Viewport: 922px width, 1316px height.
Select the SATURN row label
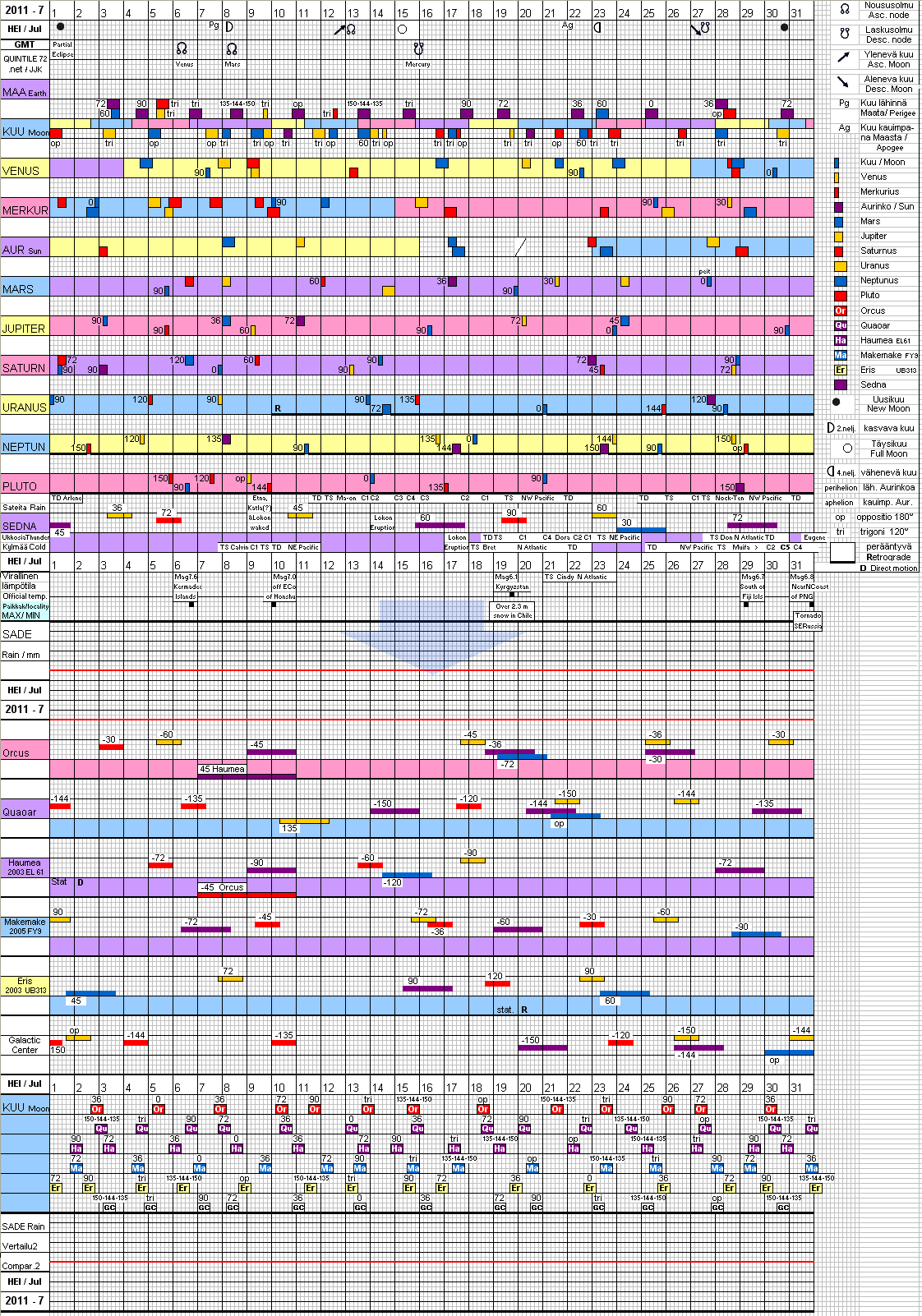(x=24, y=368)
